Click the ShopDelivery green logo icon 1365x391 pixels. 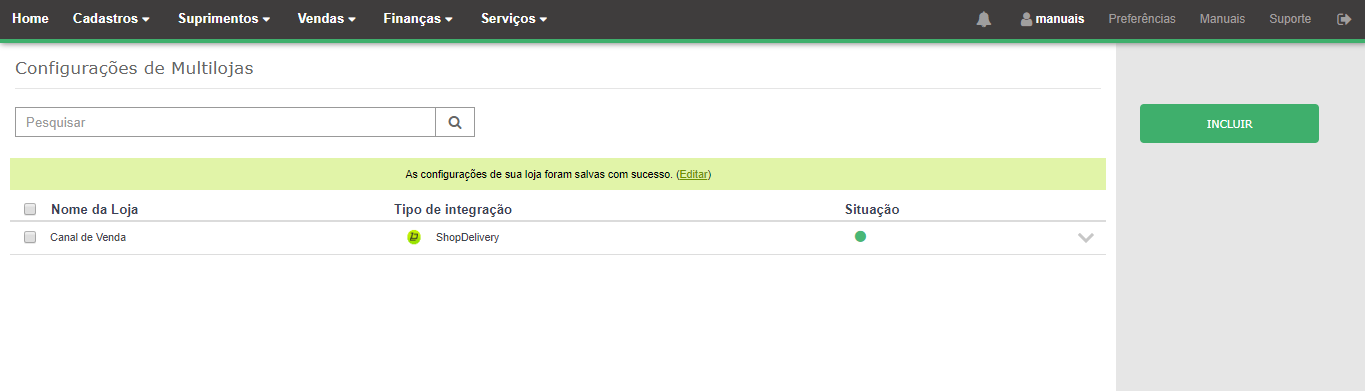pos(414,237)
